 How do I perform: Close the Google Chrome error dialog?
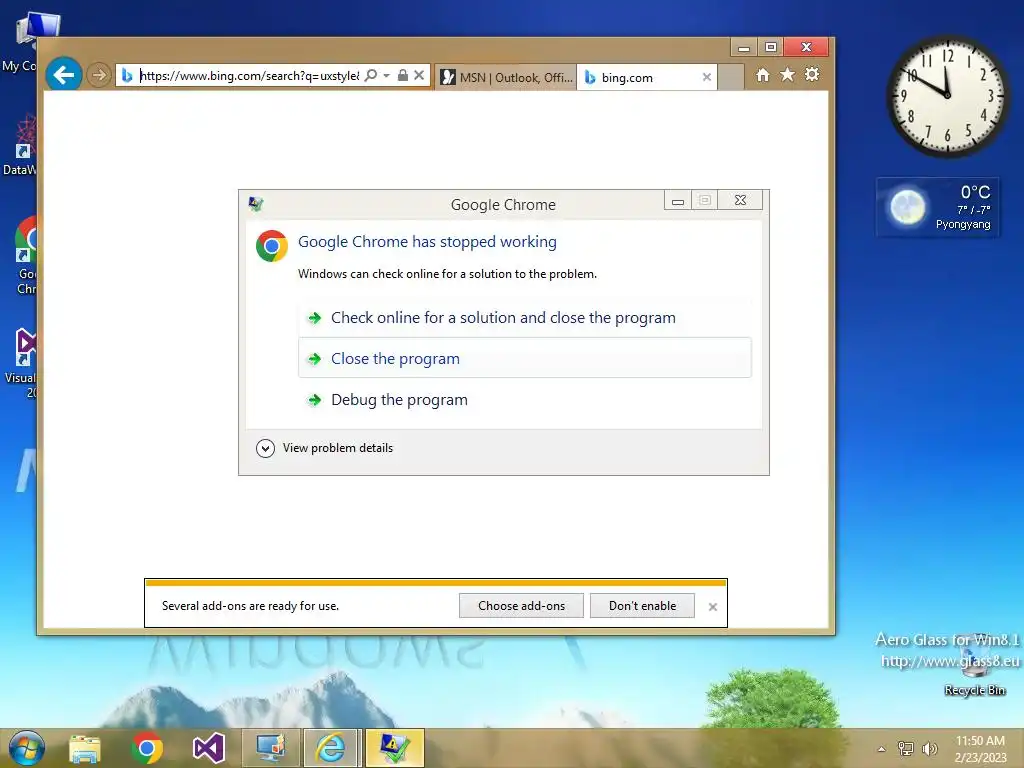[x=740, y=200]
